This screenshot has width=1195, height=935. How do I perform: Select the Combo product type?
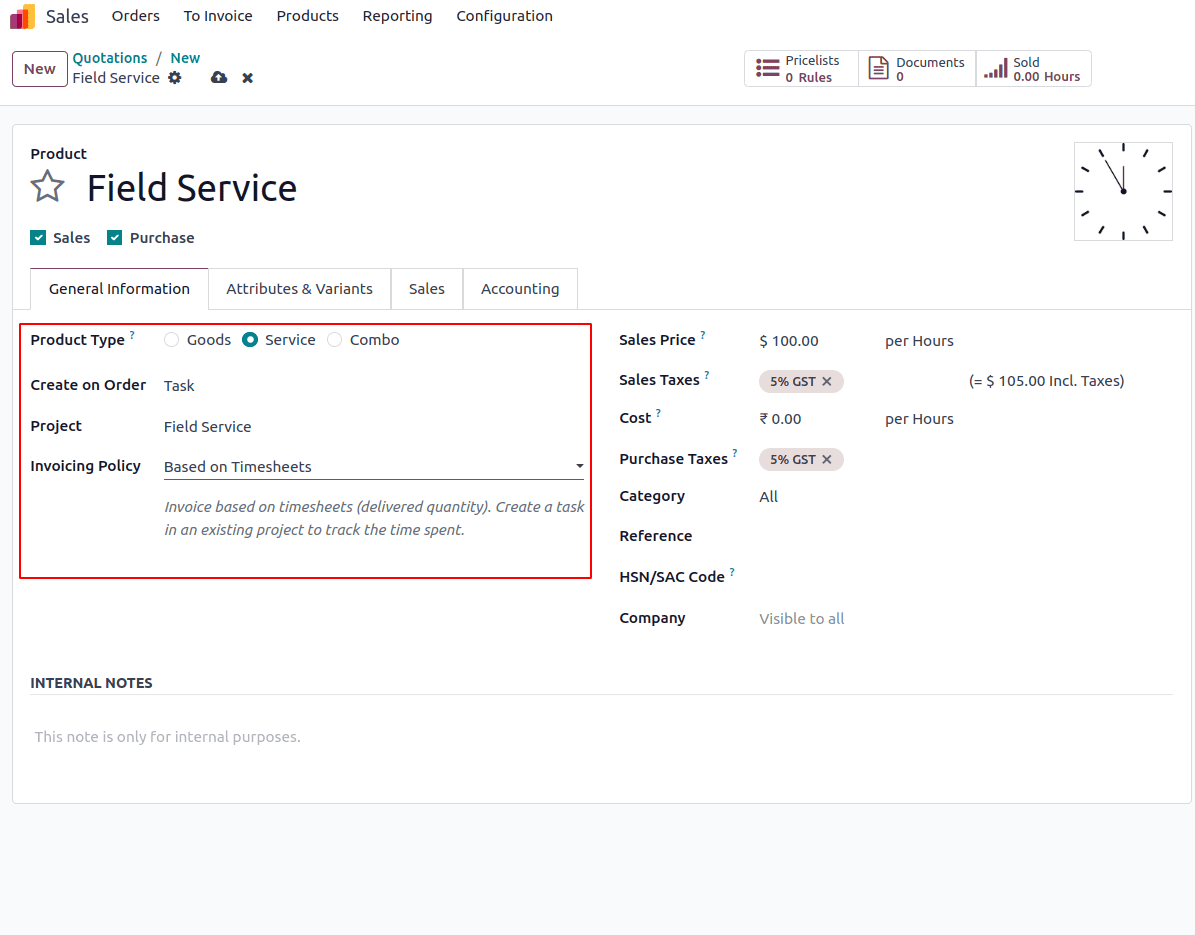335,340
